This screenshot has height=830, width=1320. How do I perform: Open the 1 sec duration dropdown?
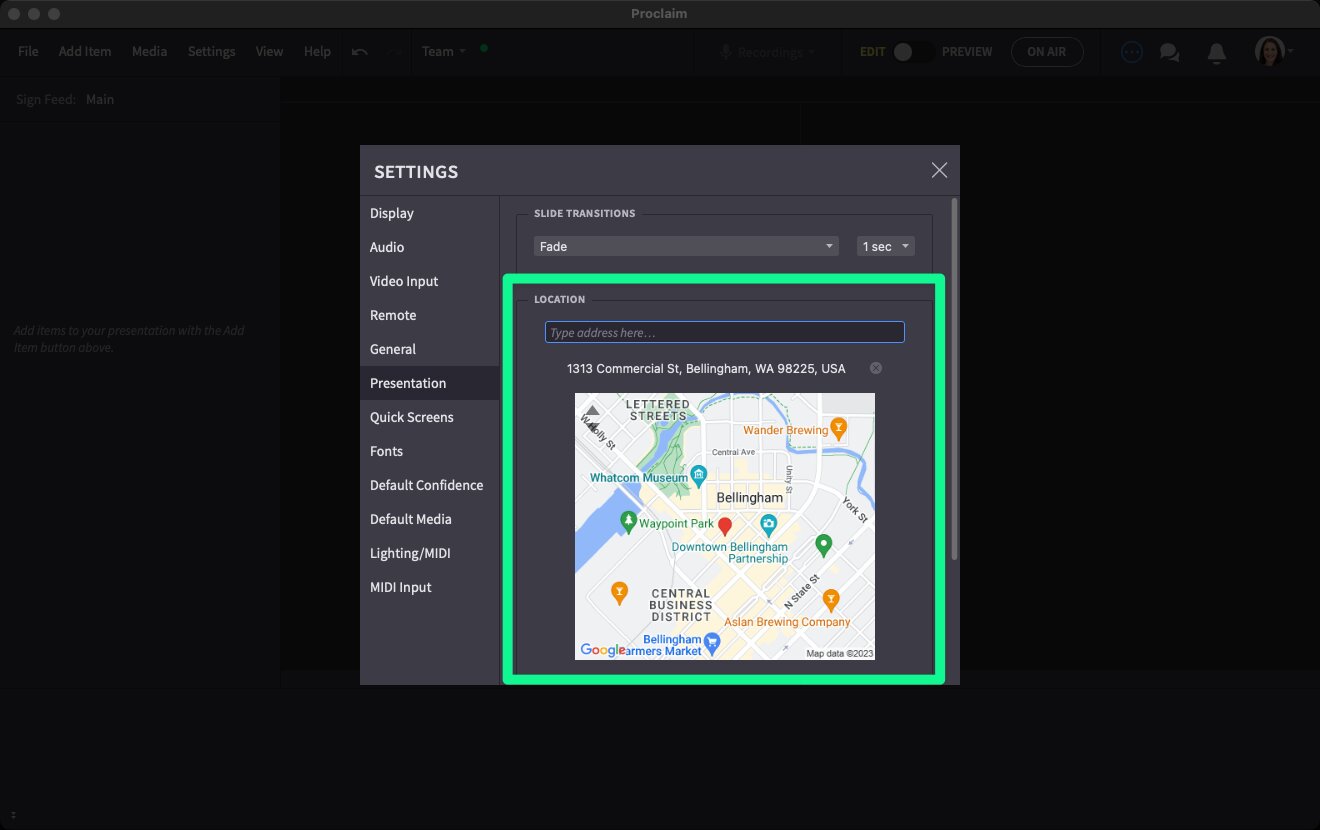[x=886, y=246]
